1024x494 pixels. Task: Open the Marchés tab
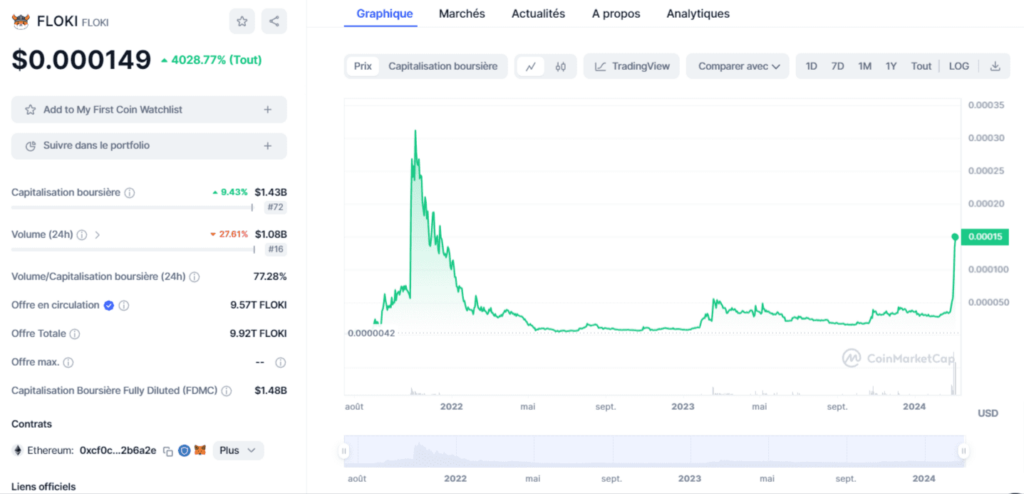[x=462, y=14]
